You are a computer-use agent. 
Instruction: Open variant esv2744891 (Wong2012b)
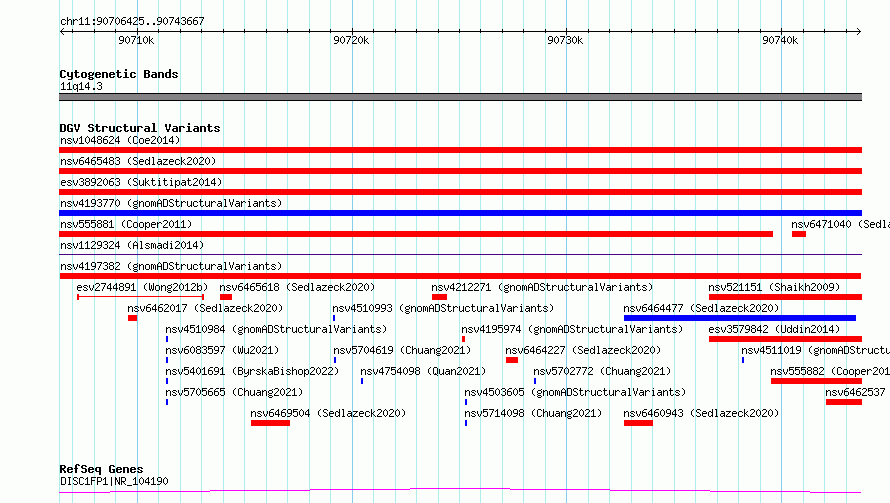point(142,287)
